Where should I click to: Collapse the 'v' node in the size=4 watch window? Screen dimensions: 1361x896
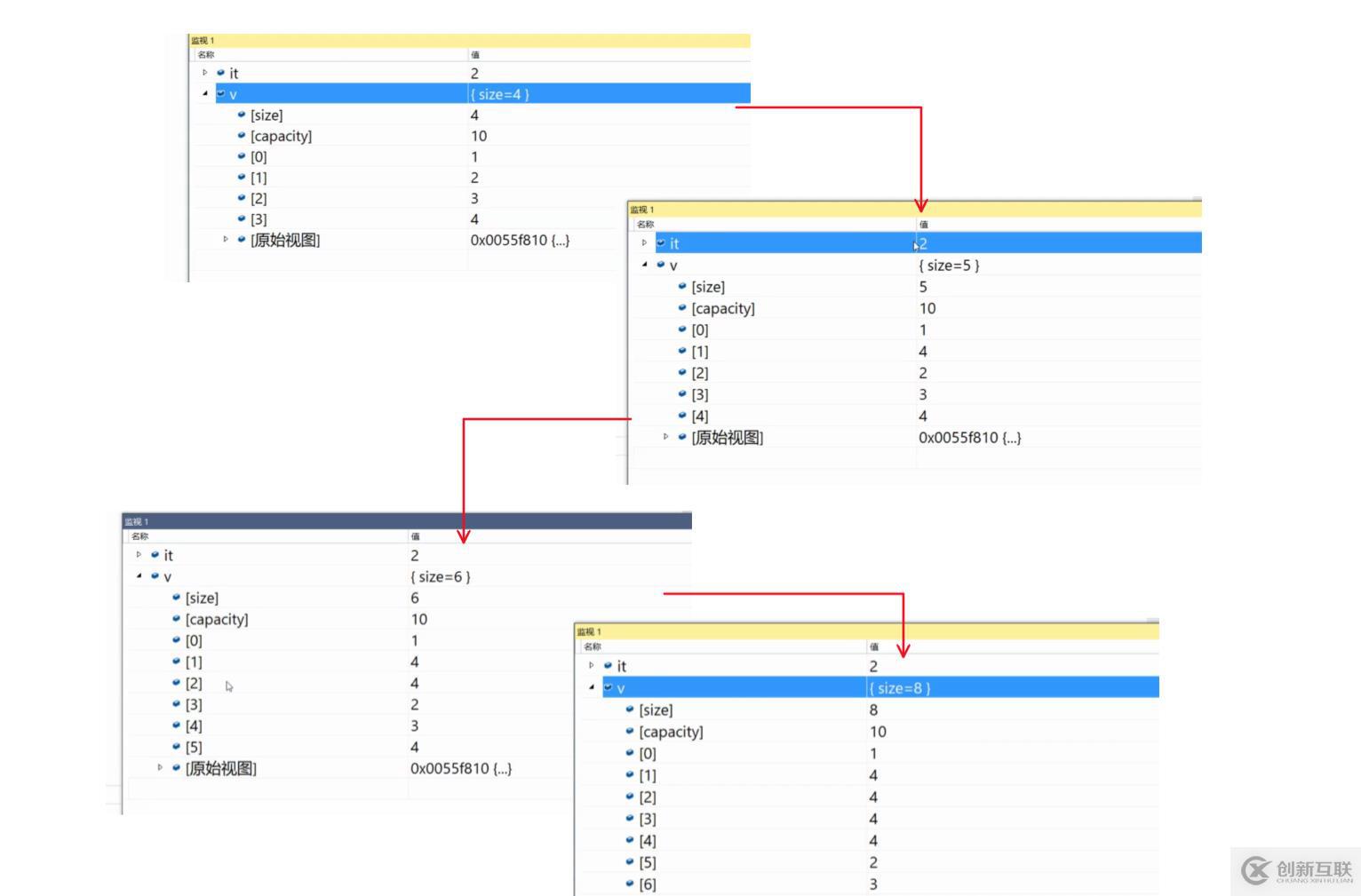tap(205, 93)
